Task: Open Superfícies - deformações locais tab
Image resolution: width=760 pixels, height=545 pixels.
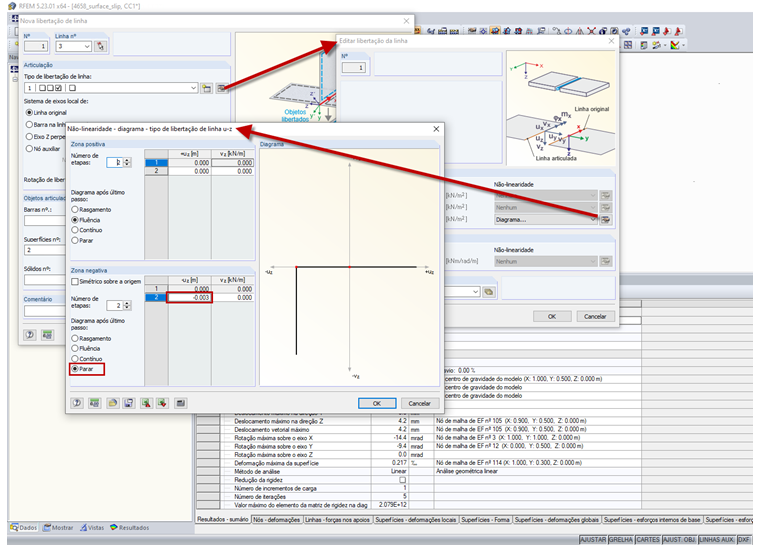Action: coord(416,519)
